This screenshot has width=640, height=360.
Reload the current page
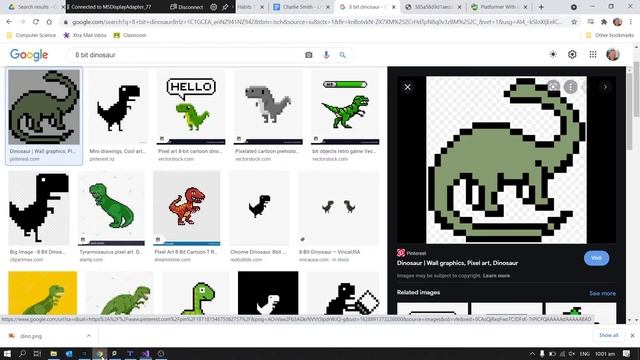(36, 22)
